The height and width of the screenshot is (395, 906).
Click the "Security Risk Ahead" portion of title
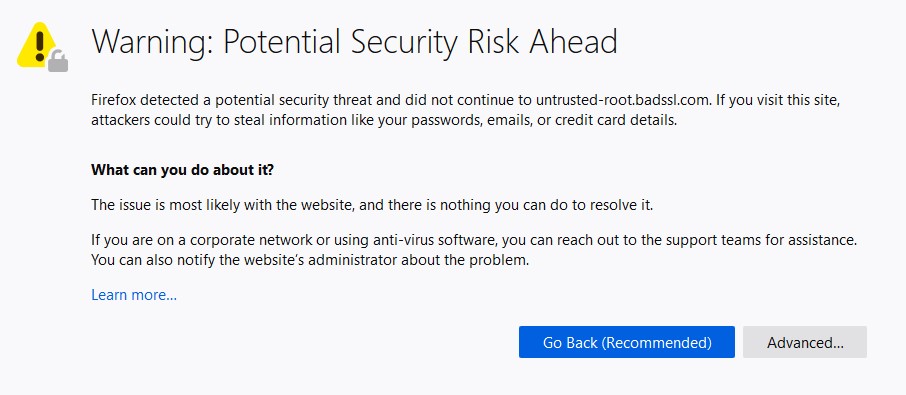(483, 42)
